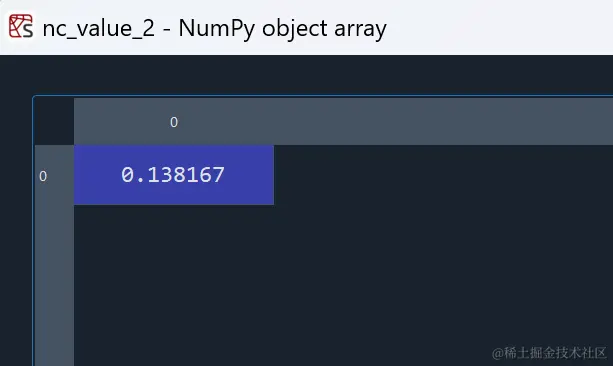Click the right edge of the highlighted 0.138167 cell
This screenshot has width=613, height=366.
(x=273, y=175)
